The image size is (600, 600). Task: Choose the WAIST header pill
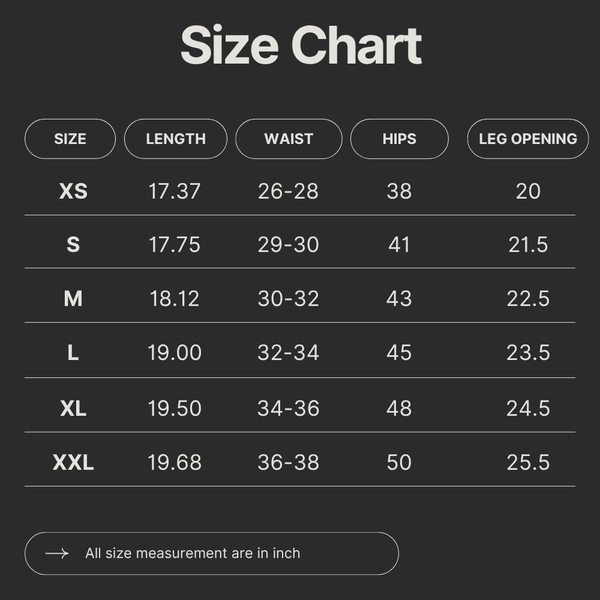click(x=289, y=139)
